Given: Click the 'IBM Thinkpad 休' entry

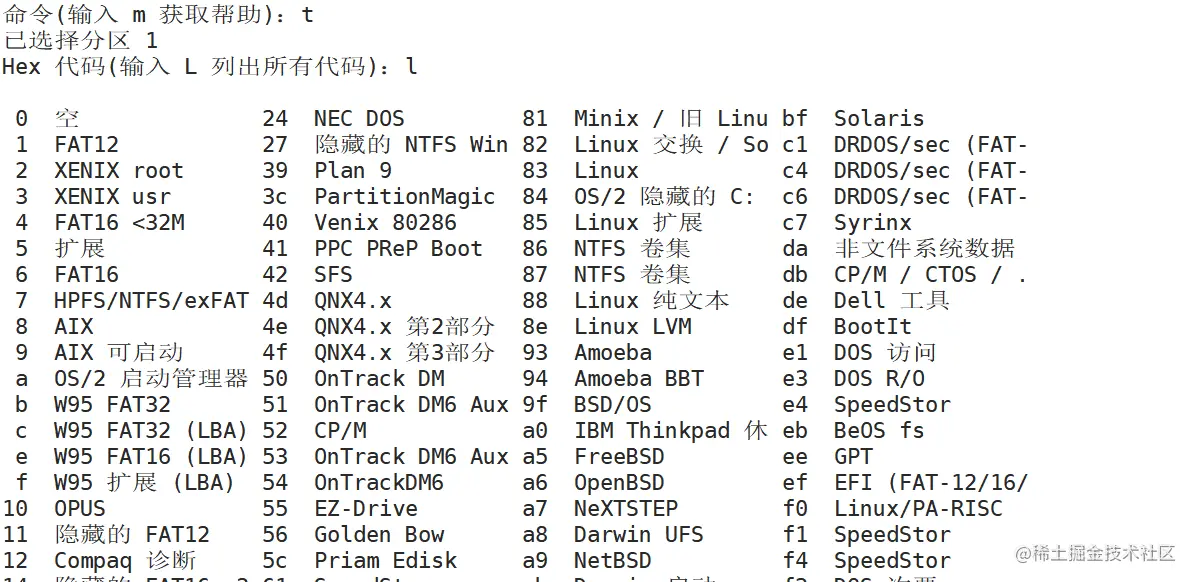Looking at the screenshot, I should click(x=671, y=430).
